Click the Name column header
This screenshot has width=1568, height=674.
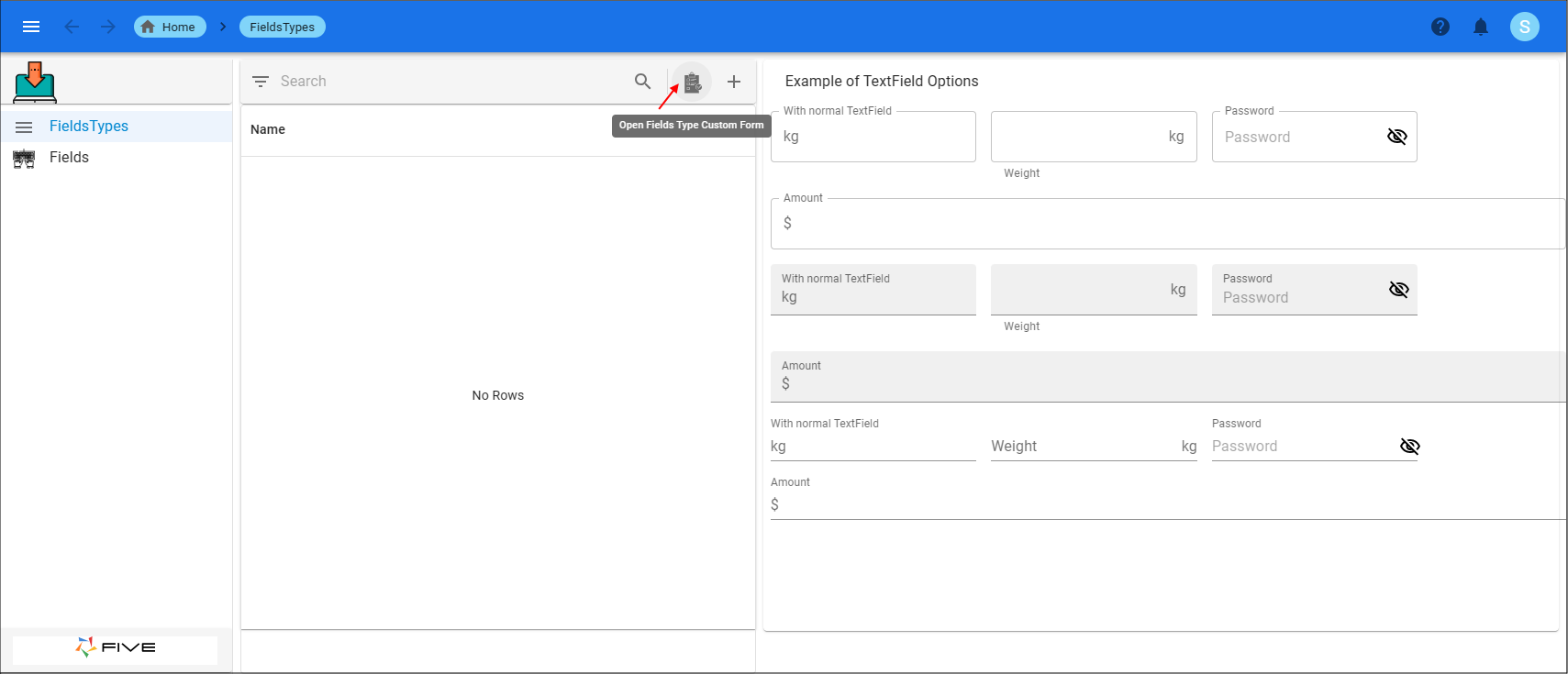click(268, 129)
